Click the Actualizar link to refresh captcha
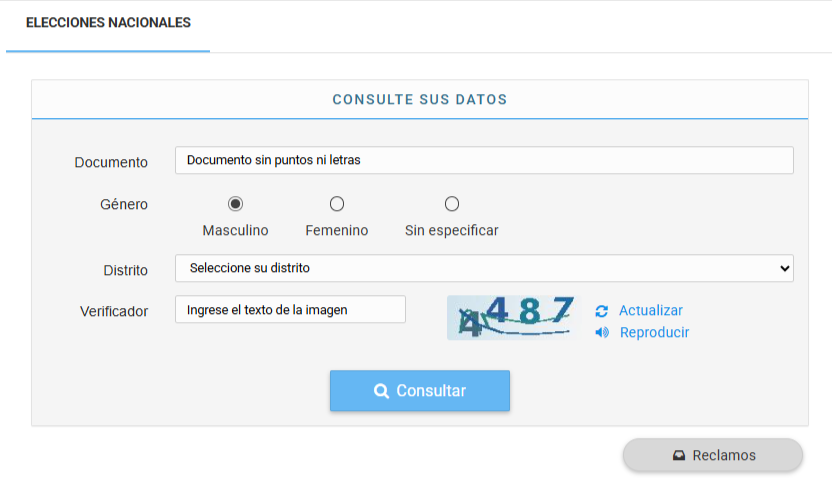This screenshot has width=832, height=501. 650,311
